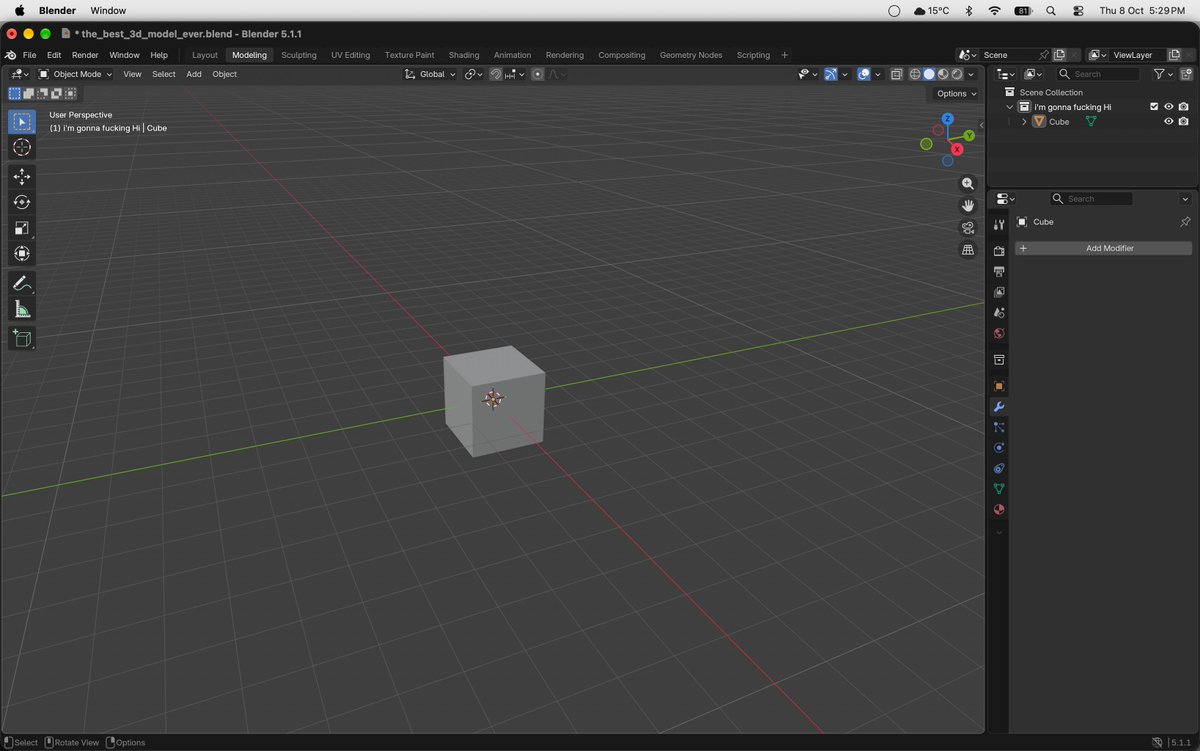Viewport: 1200px width, 751px height.
Task: Open the World properties tab icon
Action: point(998,334)
